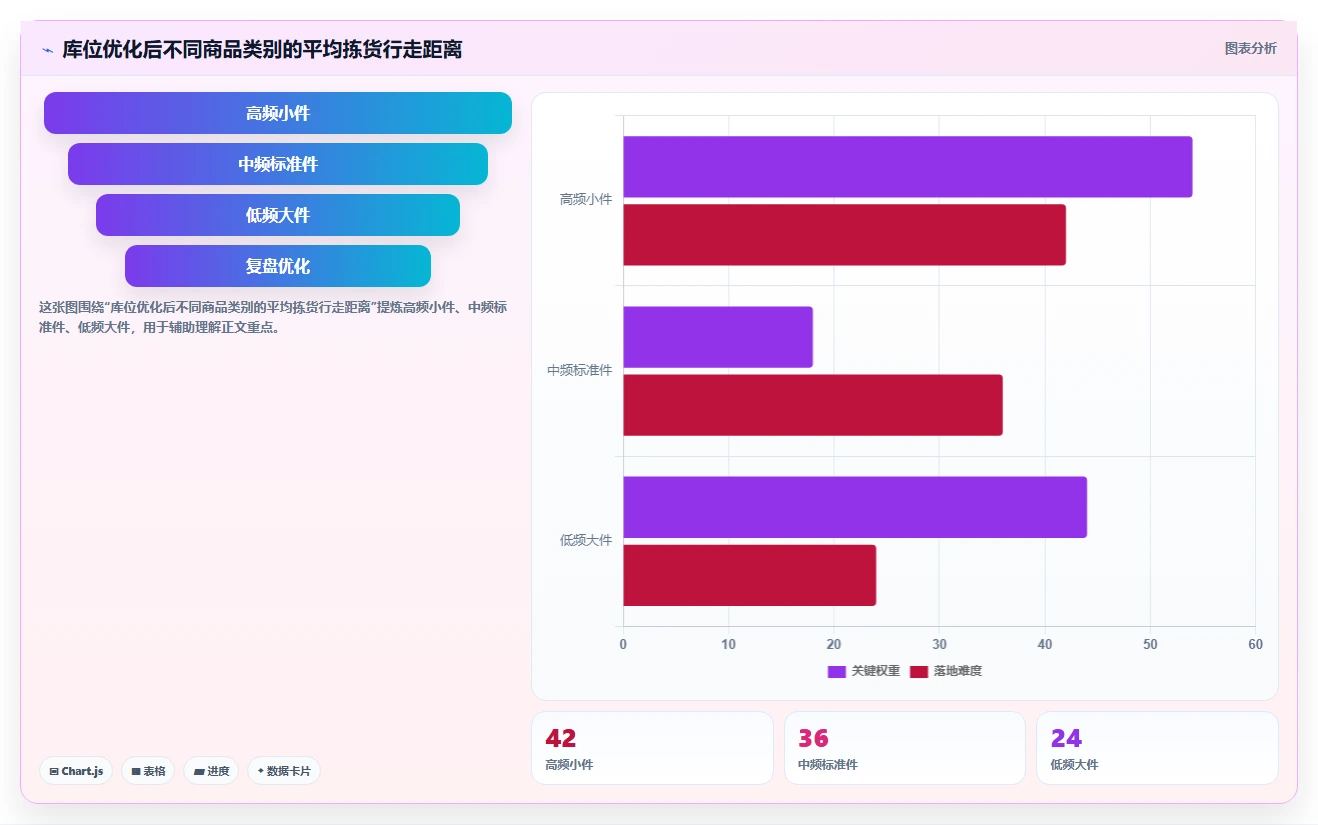This screenshot has width=1318, height=825.
Task: Click the purple 高频小件 关键权重 bar
Action: [908, 167]
